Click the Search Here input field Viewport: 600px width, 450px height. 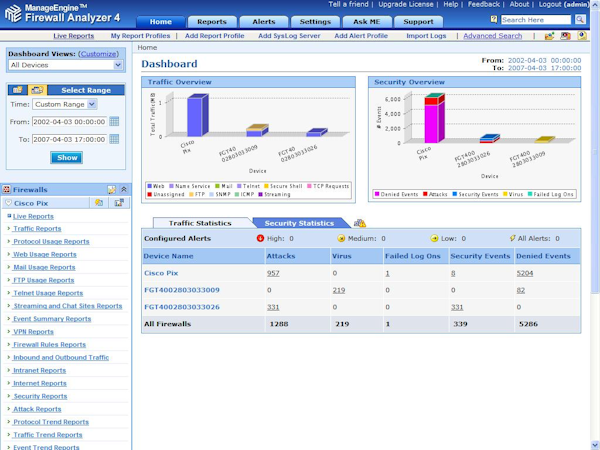536,20
